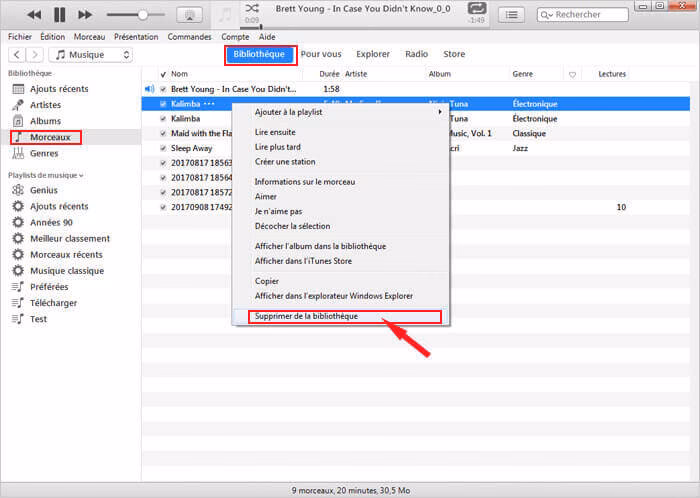Click the heart column header
Image resolution: width=700 pixels, height=498 pixels.
tap(572, 75)
